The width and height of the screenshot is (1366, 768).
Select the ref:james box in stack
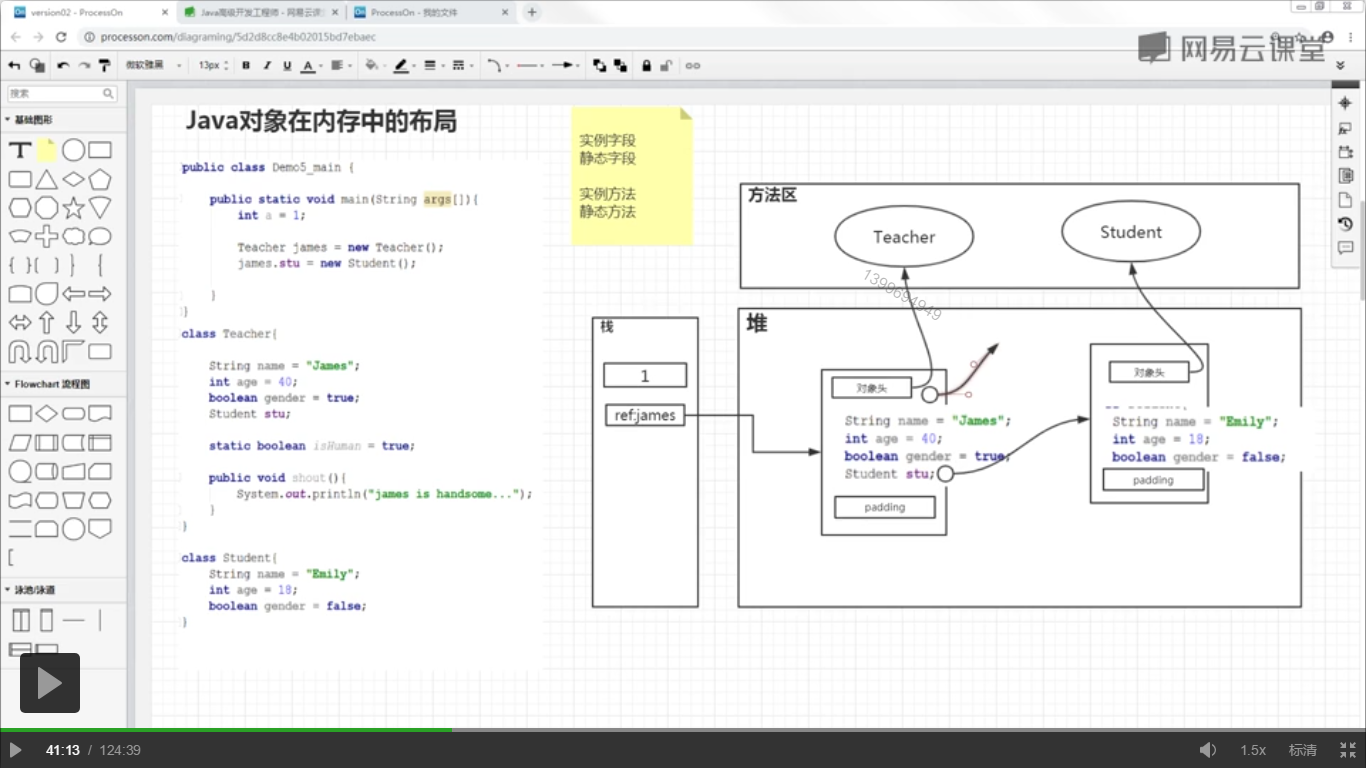click(x=645, y=415)
